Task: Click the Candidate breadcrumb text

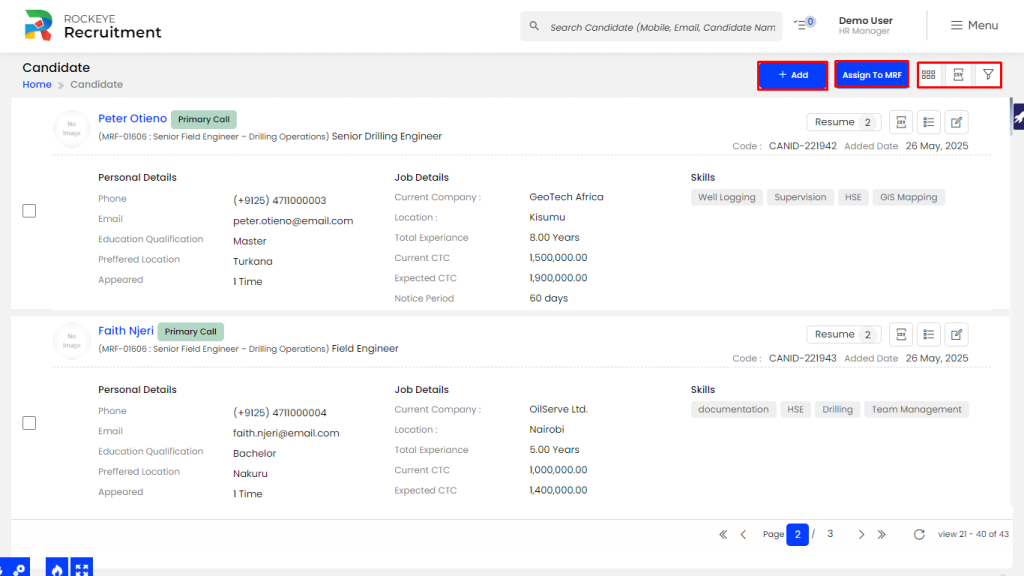Action: click(x=96, y=84)
